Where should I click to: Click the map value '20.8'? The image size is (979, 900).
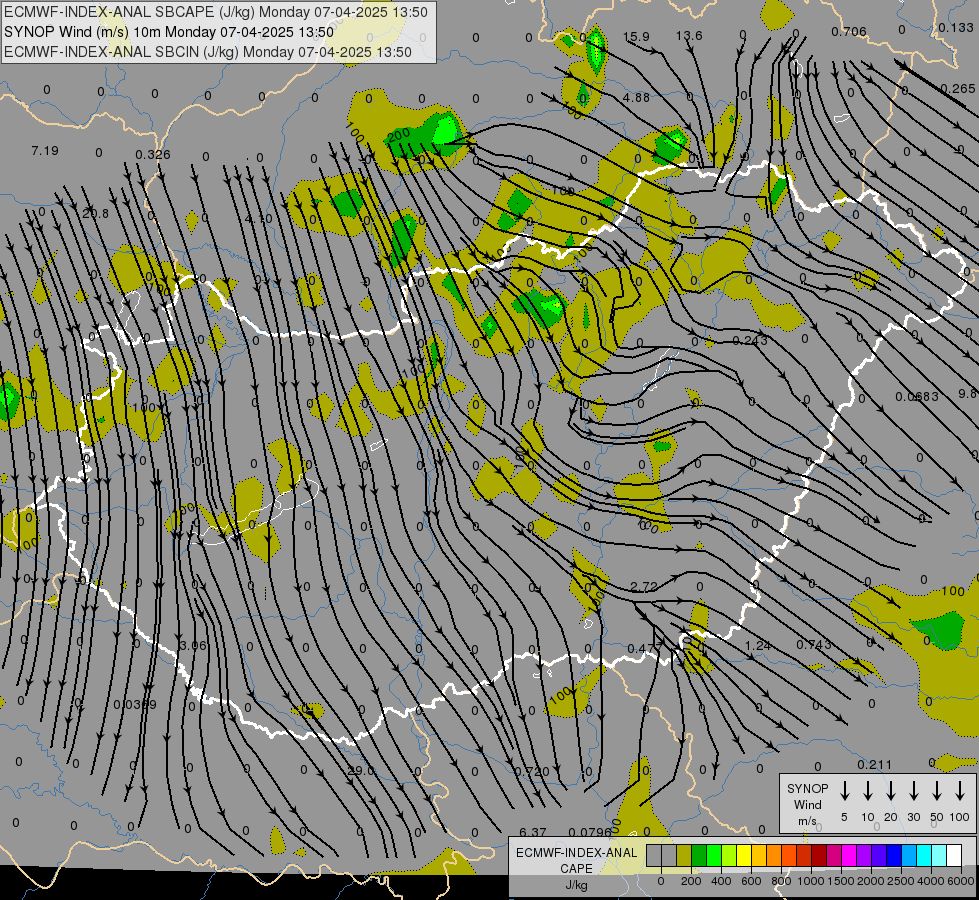95,214
